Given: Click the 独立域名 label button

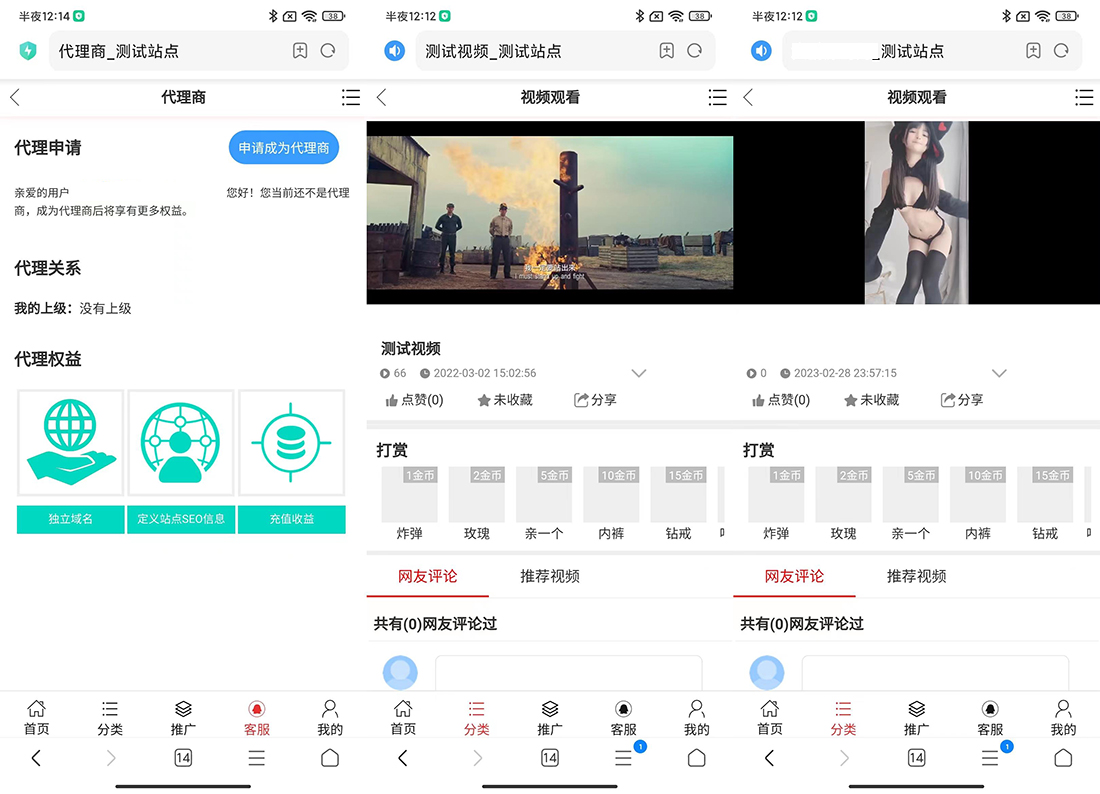Looking at the screenshot, I should 70,519.
